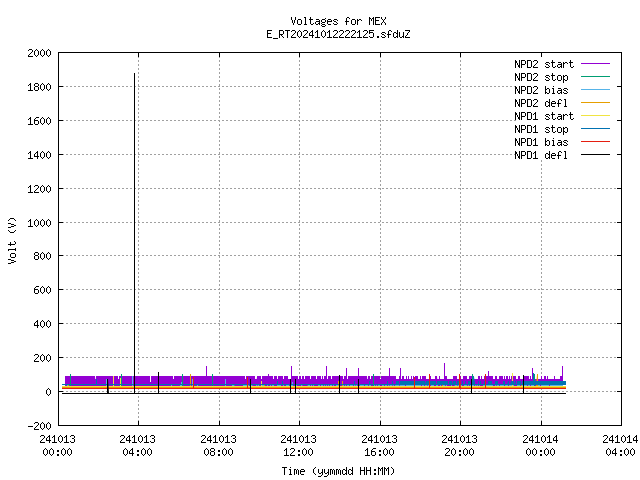The image size is (640, 480).
Task: Click the orange NPD2 defl legend line
Action: (595, 103)
